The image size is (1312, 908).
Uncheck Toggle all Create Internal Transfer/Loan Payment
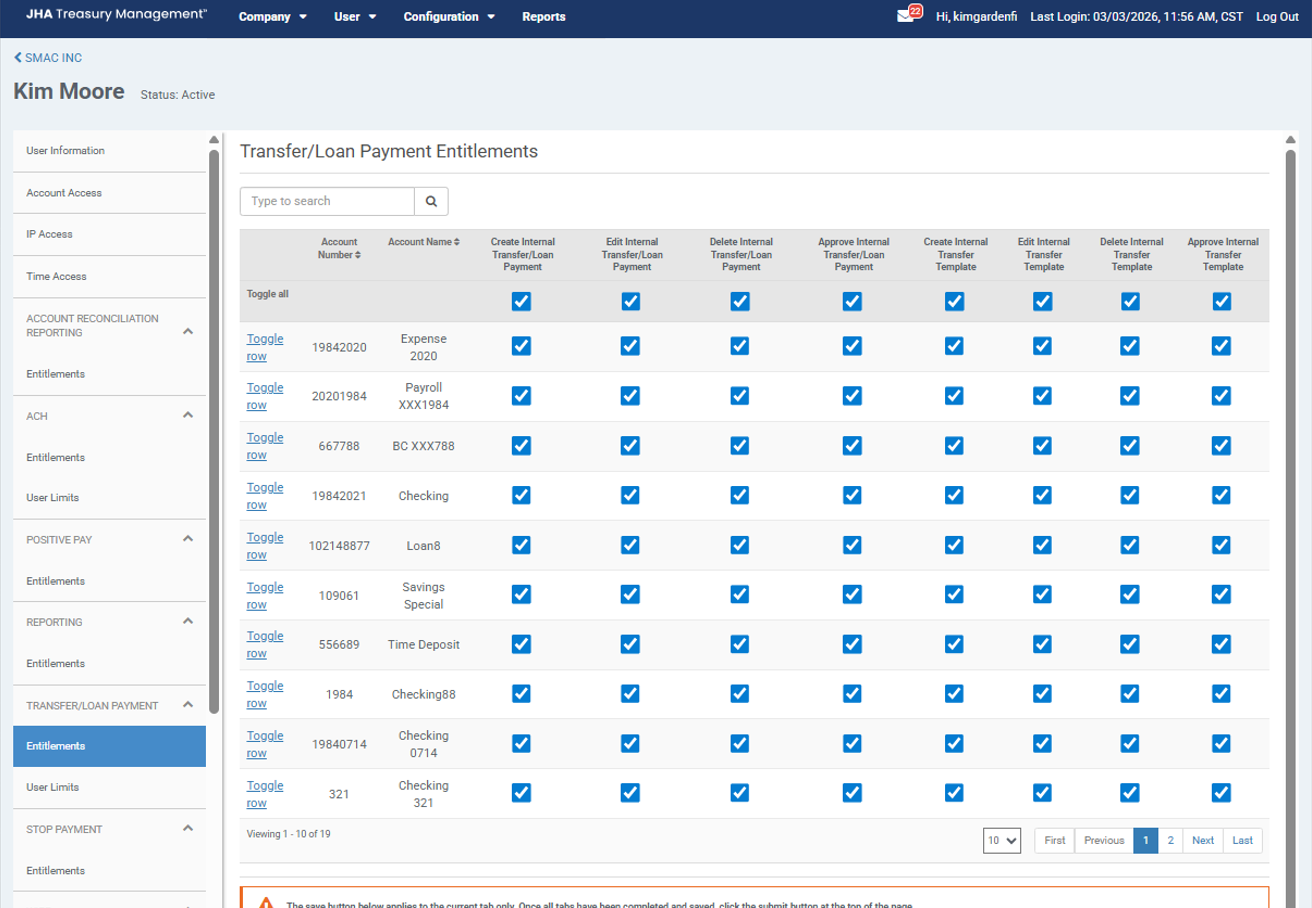coord(521,301)
